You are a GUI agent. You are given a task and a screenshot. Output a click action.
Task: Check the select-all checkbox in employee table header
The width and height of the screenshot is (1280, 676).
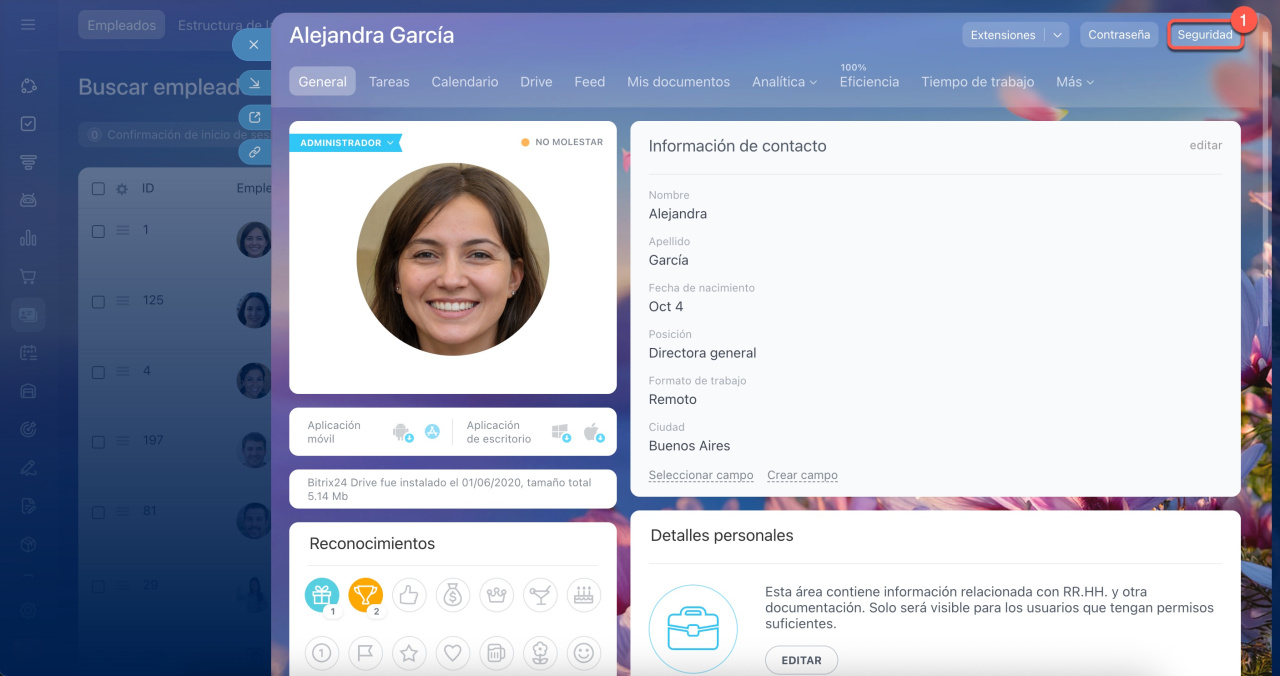point(98,189)
